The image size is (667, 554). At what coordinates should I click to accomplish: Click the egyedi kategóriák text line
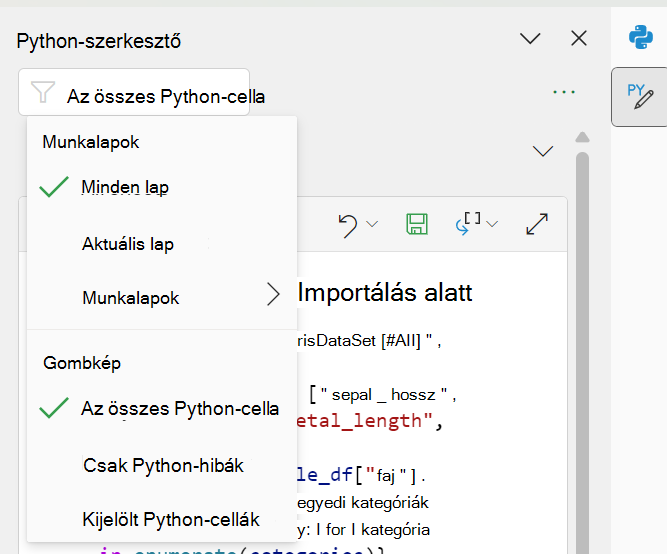click(363, 503)
